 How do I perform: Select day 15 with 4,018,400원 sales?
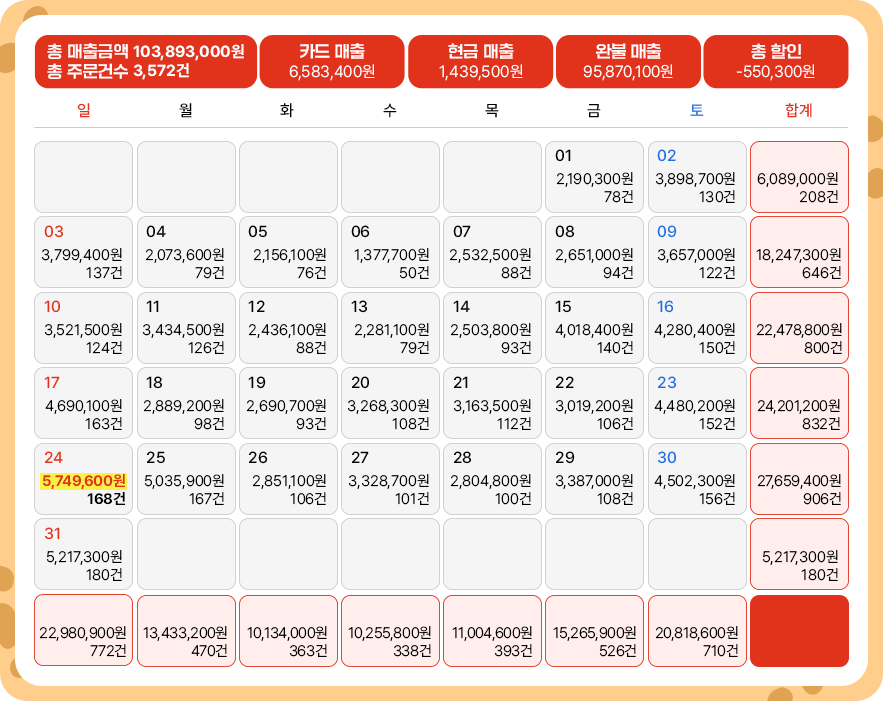point(594,328)
